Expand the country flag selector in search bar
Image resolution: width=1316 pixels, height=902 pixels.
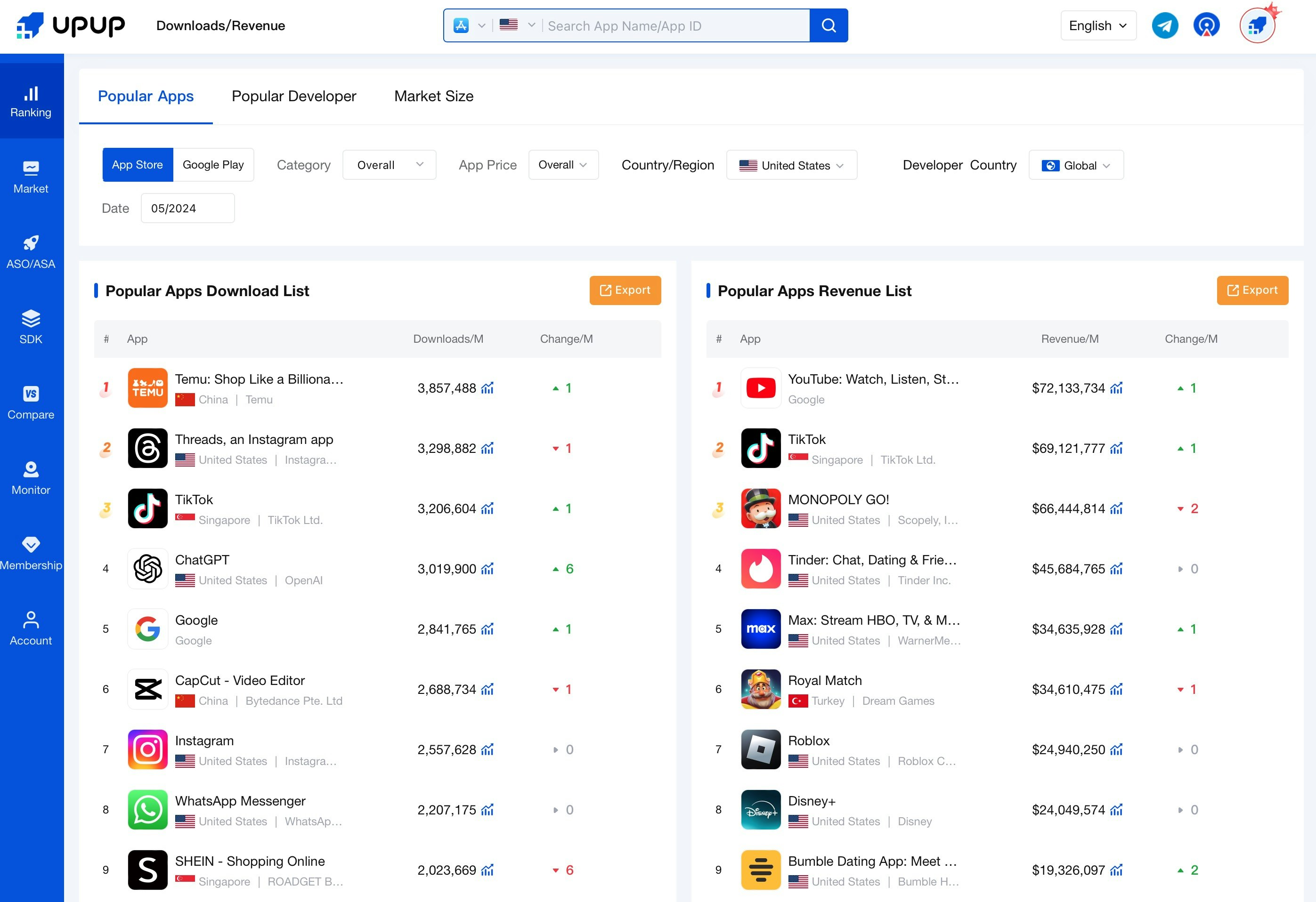[x=518, y=25]
